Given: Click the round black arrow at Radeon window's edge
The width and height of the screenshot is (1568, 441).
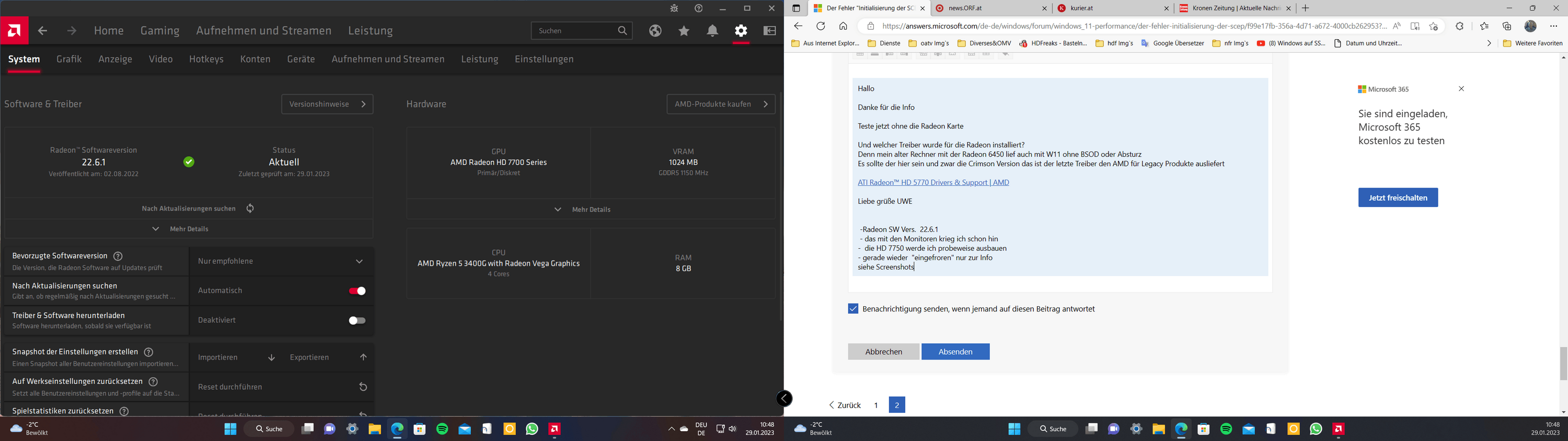Looking at the screenshot, I should click(784, 399).
